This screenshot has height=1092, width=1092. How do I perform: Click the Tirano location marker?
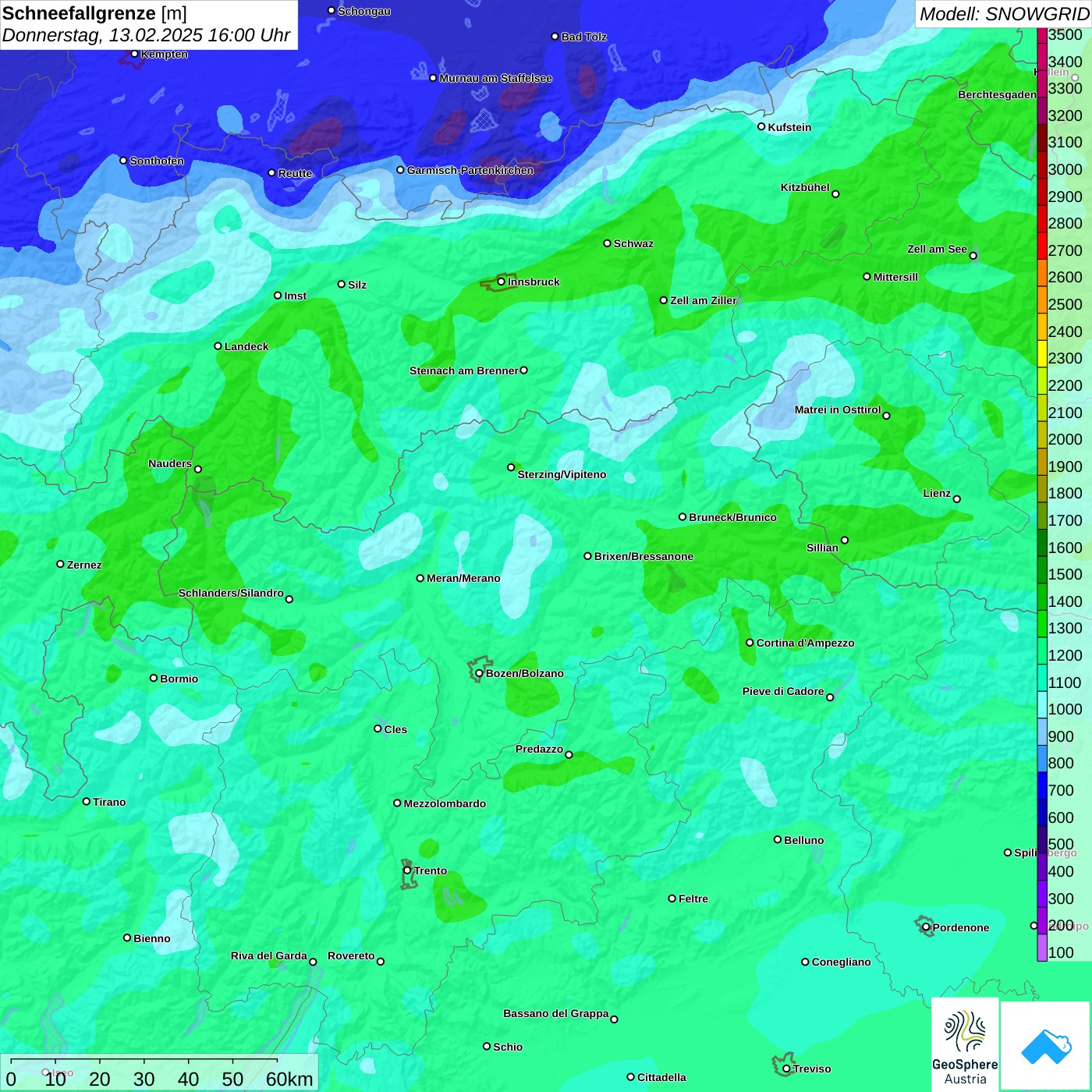pos(87,802)
